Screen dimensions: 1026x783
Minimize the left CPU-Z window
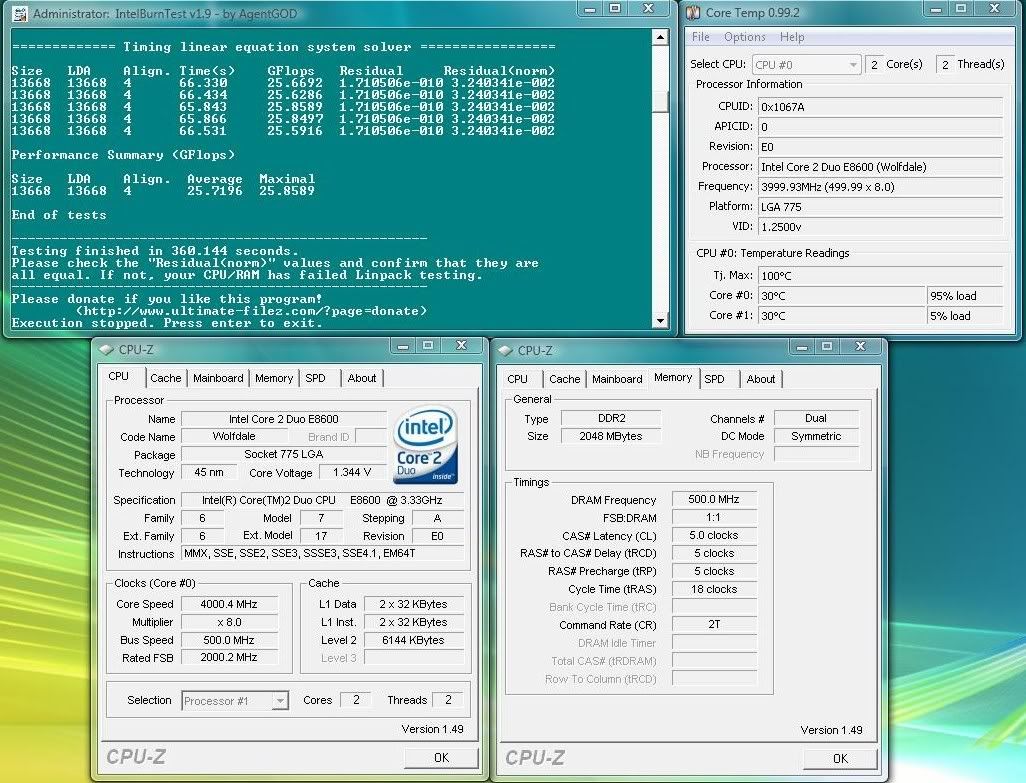coord(403,346)
